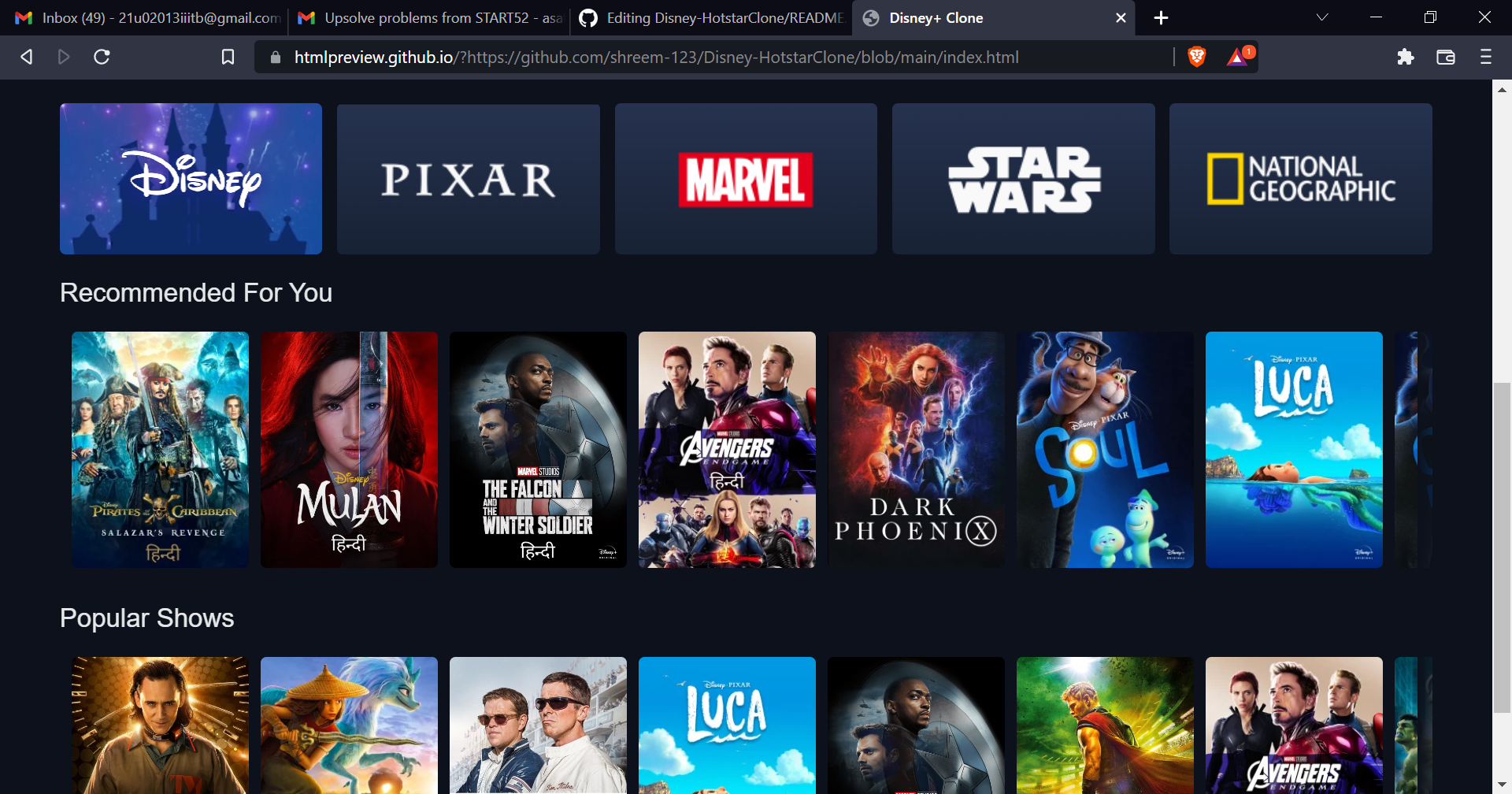
Task: Navigate back using the back arrow
Action: (26, 57)
